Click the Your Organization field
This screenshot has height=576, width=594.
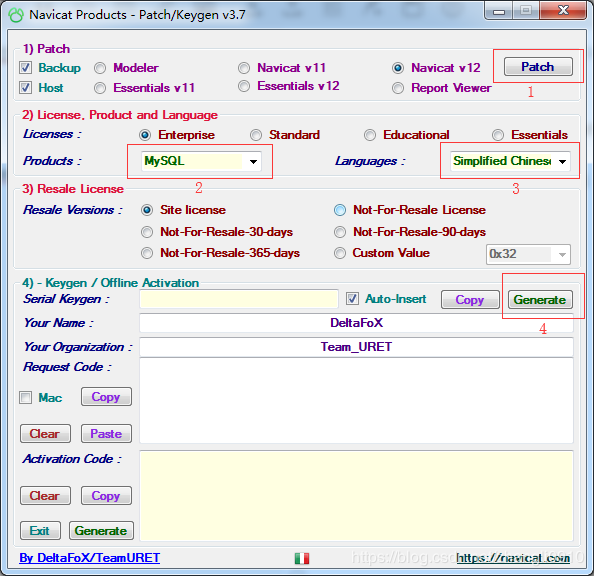(356, 347)
